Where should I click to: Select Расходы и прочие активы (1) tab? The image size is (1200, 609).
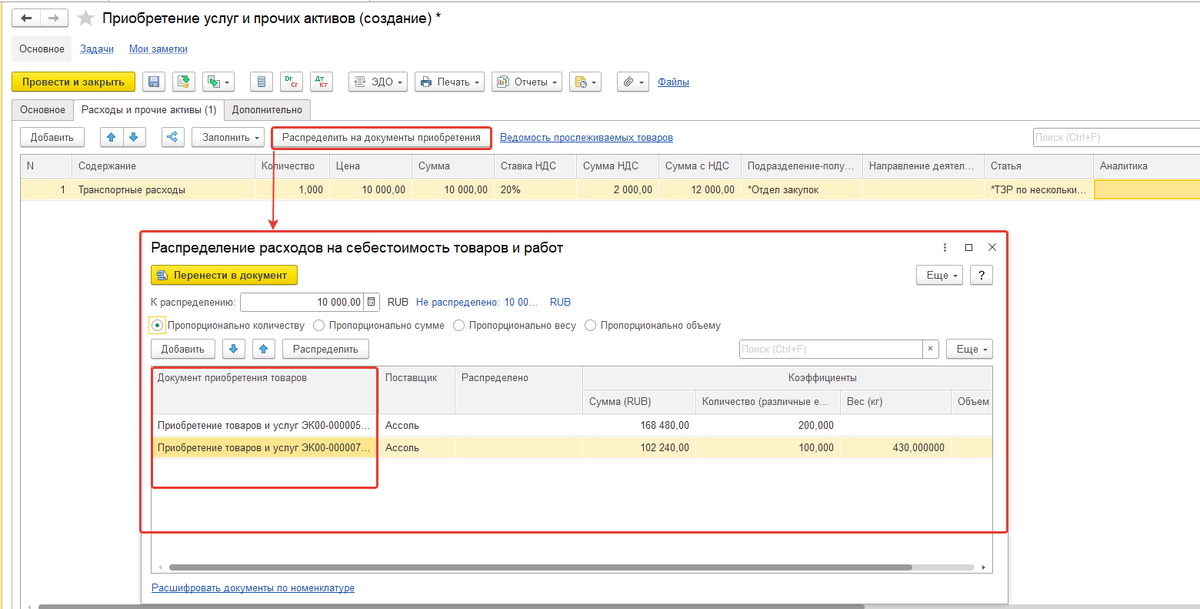[x=148, y=109]
